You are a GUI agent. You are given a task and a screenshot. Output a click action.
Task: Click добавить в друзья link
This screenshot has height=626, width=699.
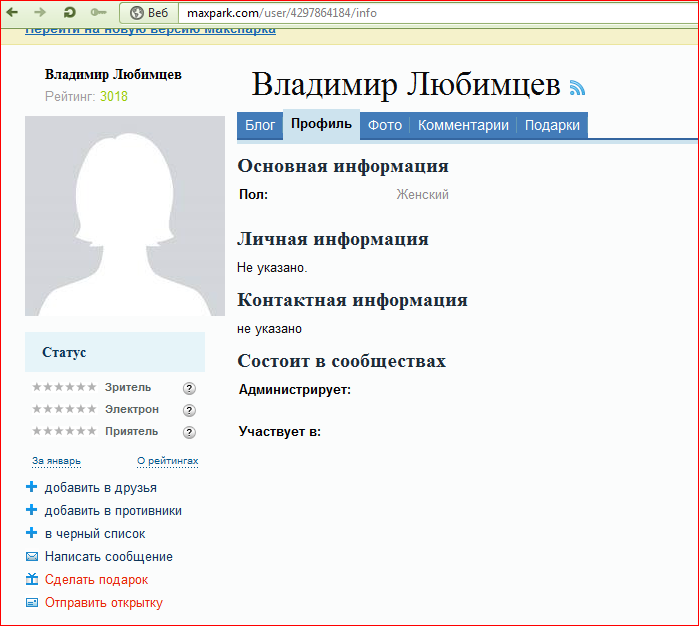pos(101,488)
